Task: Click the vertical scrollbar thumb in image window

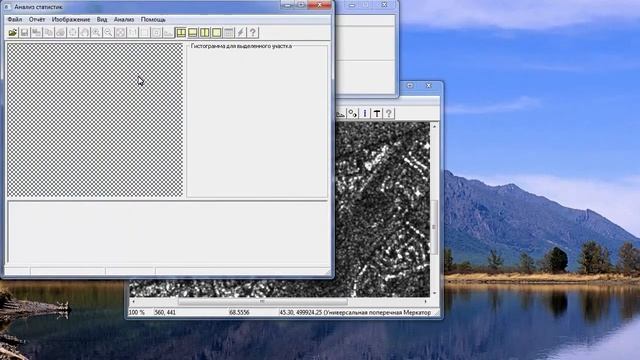Action: [x=434, y=227]
